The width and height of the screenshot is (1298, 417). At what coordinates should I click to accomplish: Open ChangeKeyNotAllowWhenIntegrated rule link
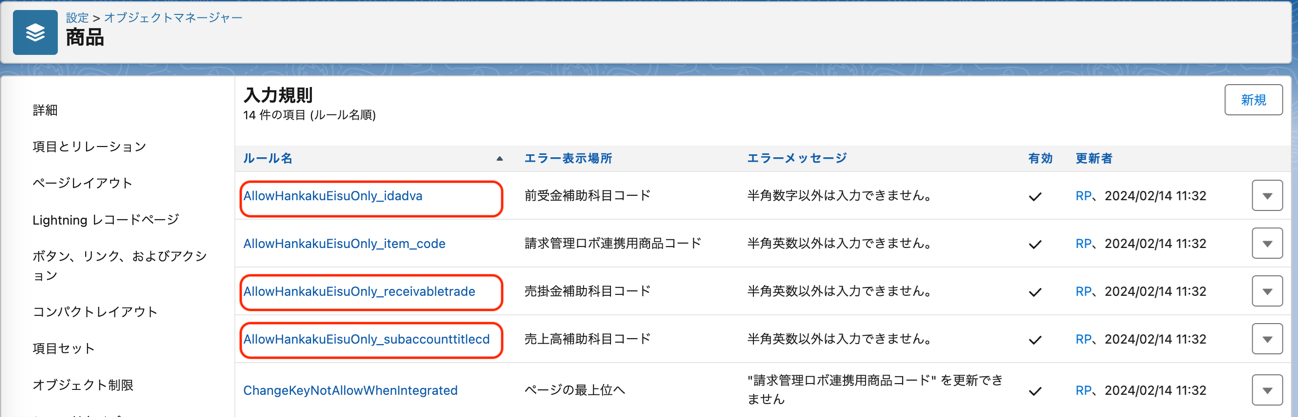[x=350, y=390]
